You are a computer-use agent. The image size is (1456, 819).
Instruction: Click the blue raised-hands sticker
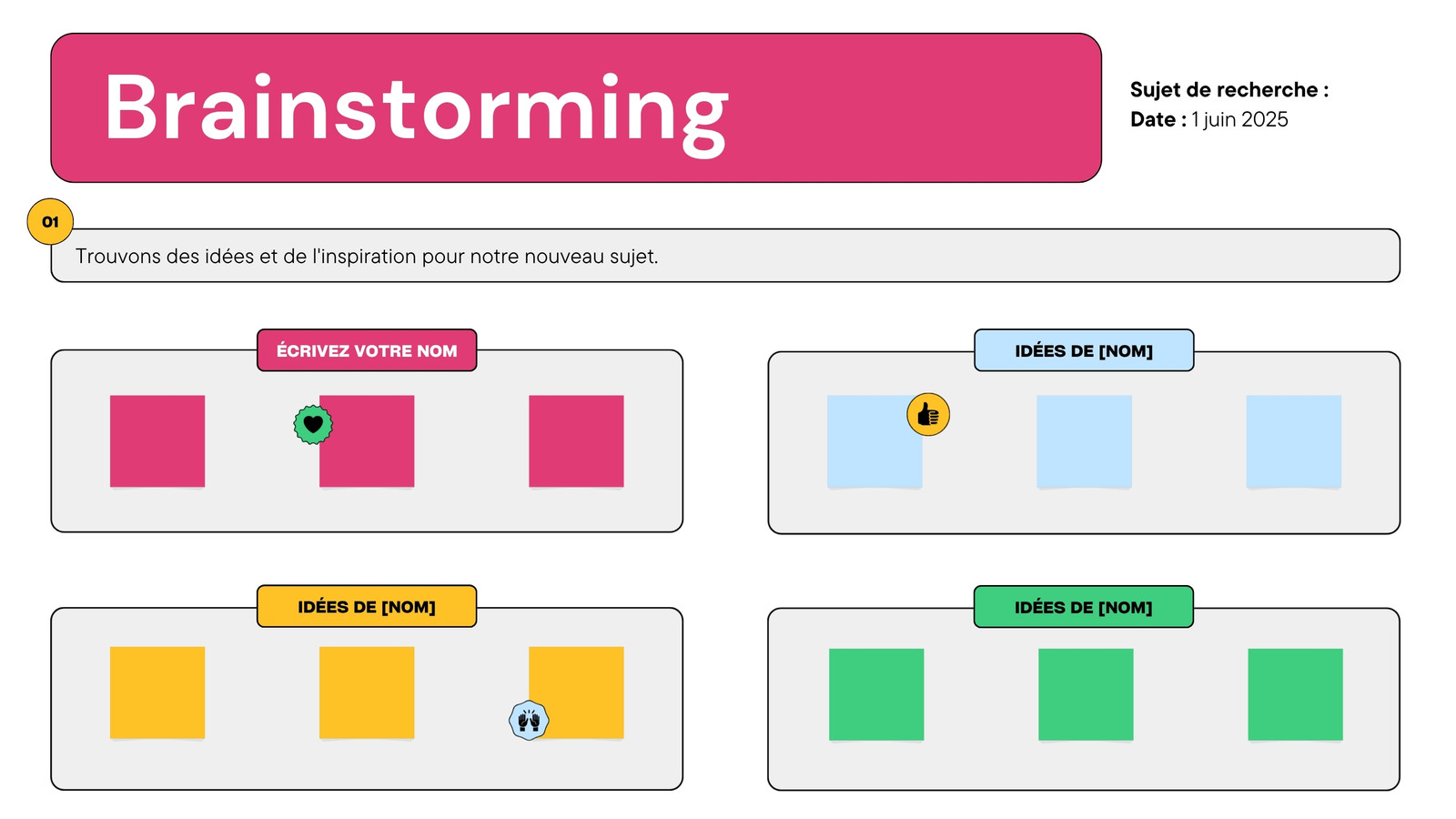point(529,721)
